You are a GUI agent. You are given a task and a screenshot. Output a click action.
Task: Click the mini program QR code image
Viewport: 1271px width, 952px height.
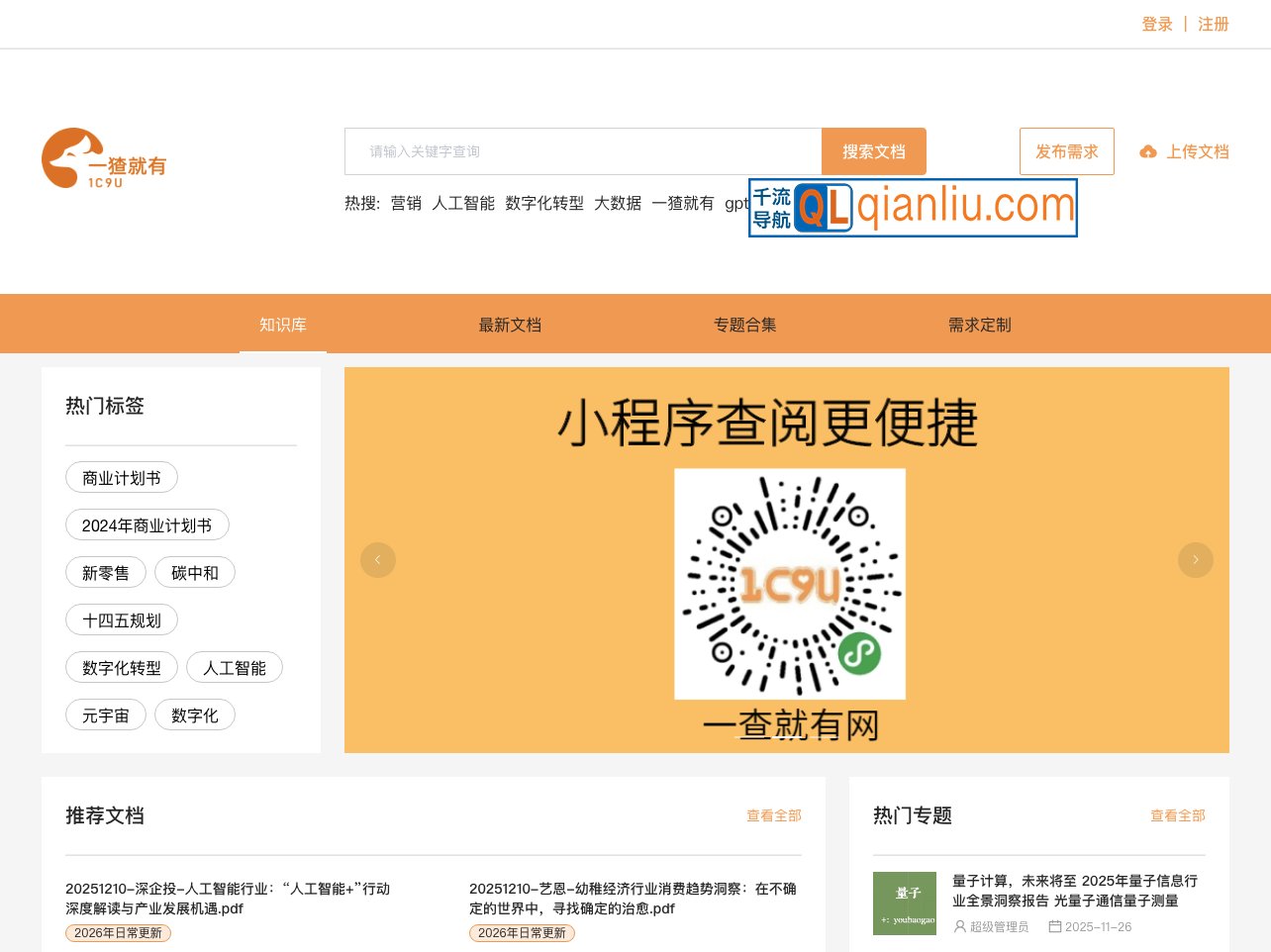[789, 584]
